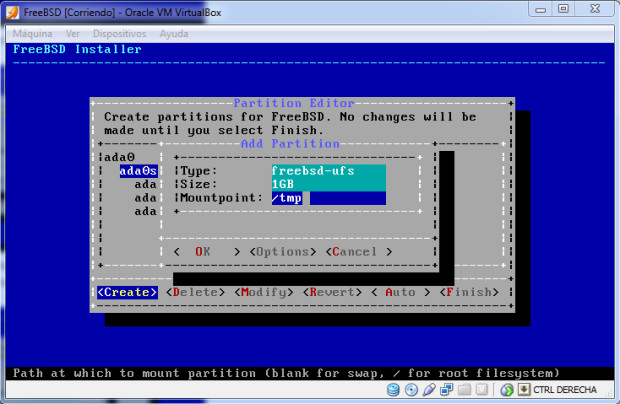620x404 pixels.
Task: Click the Type field showing freebsd-ufs
Action: (x=329, y=171)
